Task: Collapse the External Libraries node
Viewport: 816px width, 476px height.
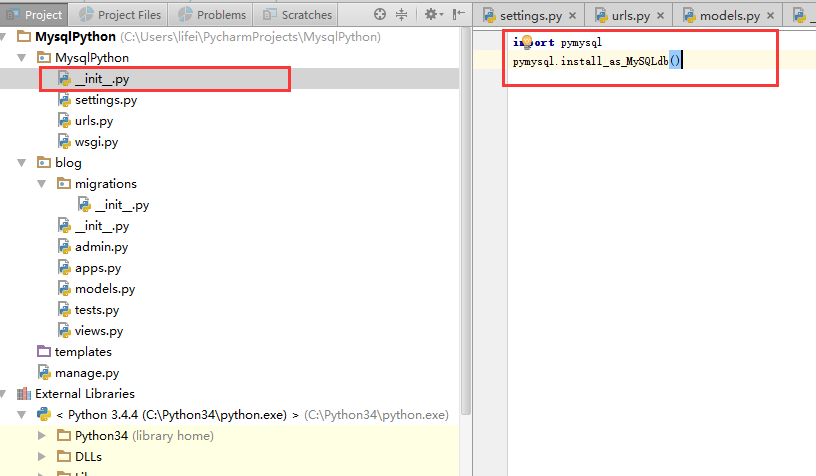Action: tap(3, 394)
